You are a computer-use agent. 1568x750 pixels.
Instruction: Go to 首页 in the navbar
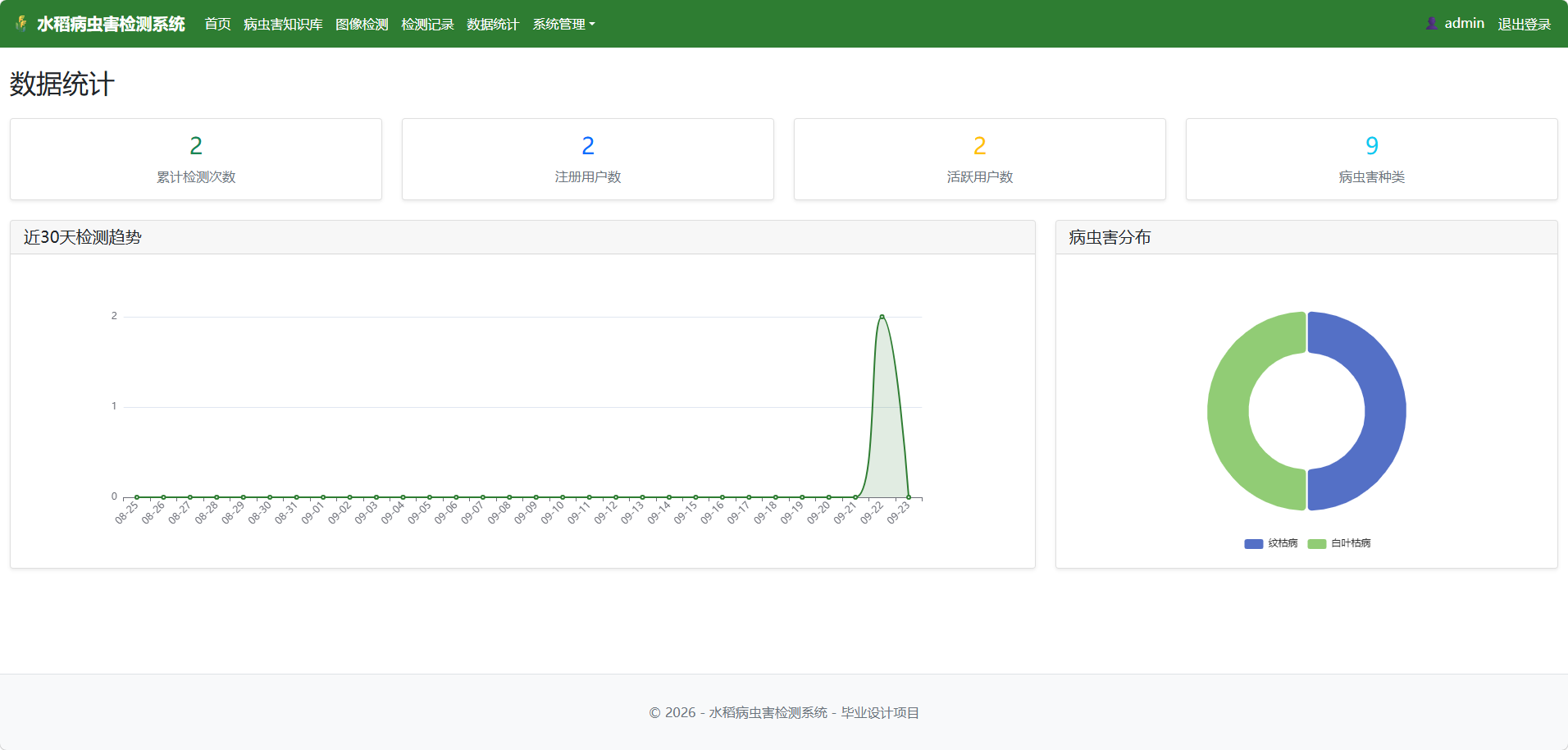pos(217,24)
